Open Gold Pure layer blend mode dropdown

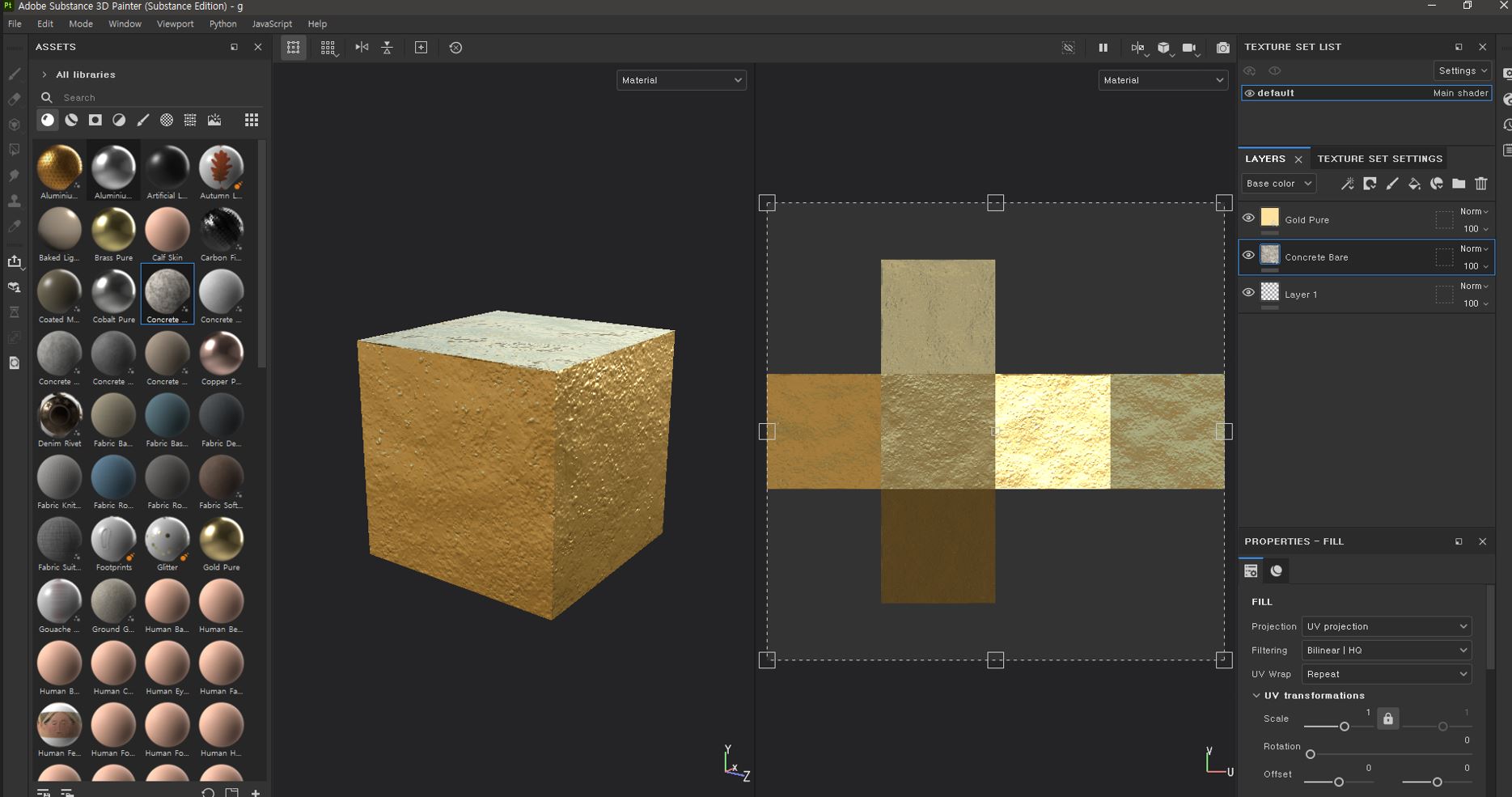point(1474,212)
